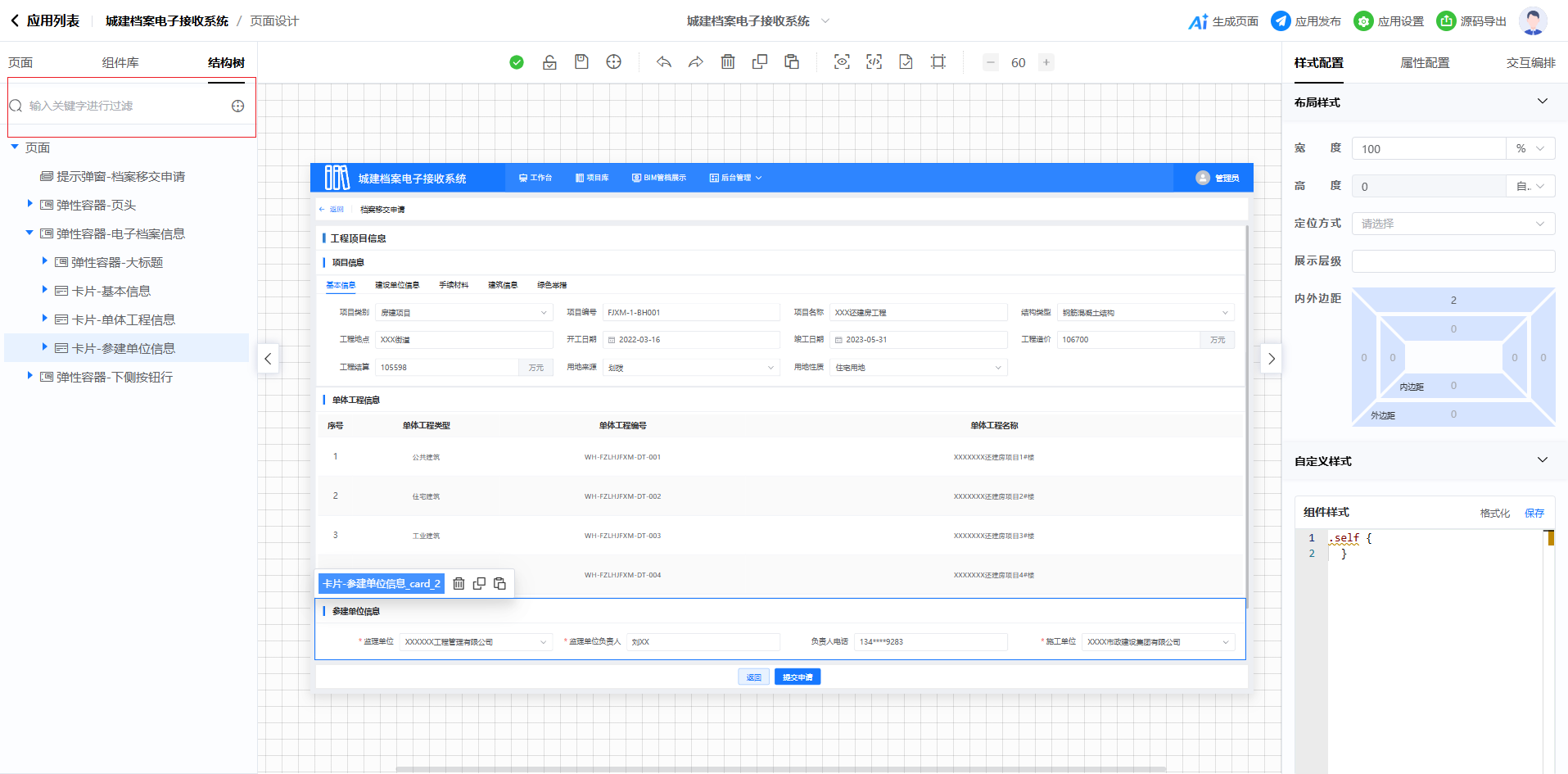Open the width unit % dropdown
1568x774 pixels.
[1530, 149]
